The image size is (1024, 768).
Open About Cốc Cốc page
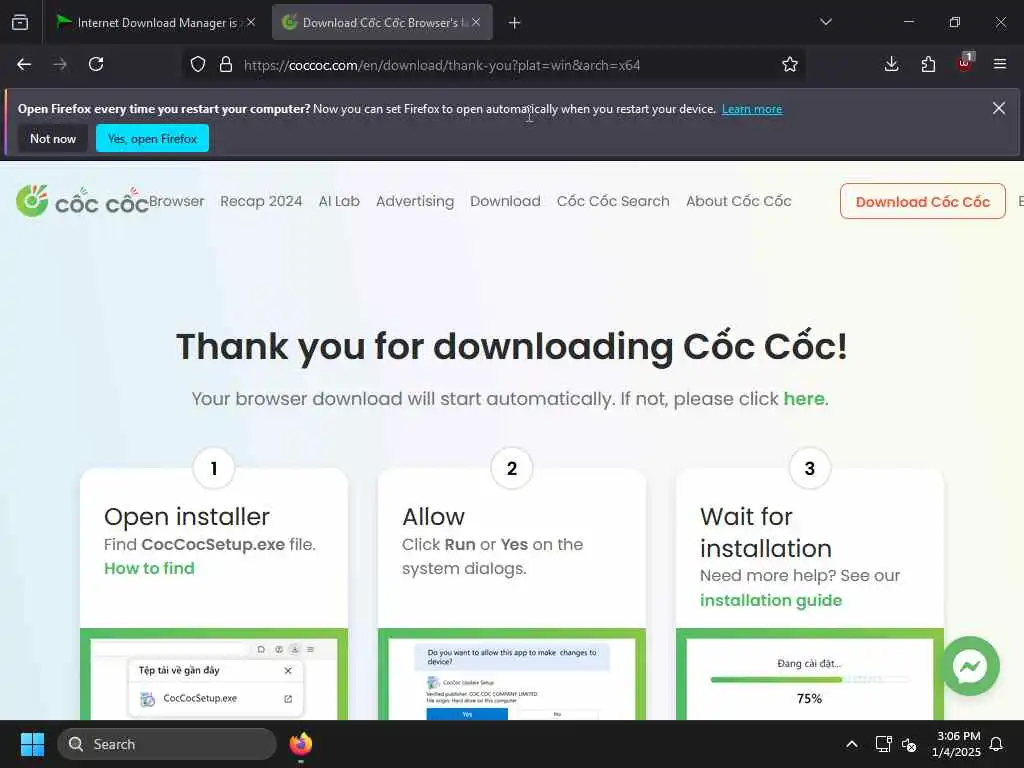point(739,201)
